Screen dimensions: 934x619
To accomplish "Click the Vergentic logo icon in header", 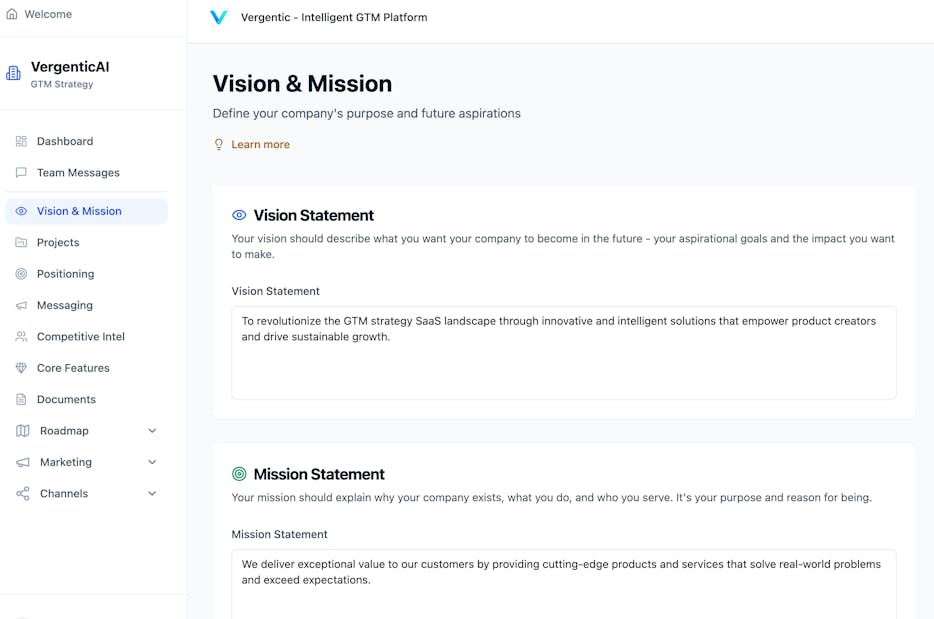I will [218, 17].
